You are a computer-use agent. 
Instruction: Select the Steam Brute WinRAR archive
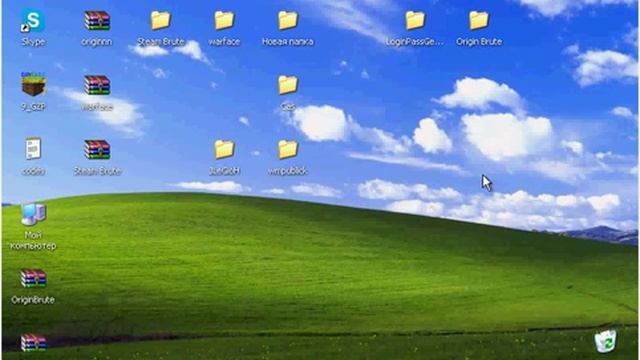pos(97,149)
